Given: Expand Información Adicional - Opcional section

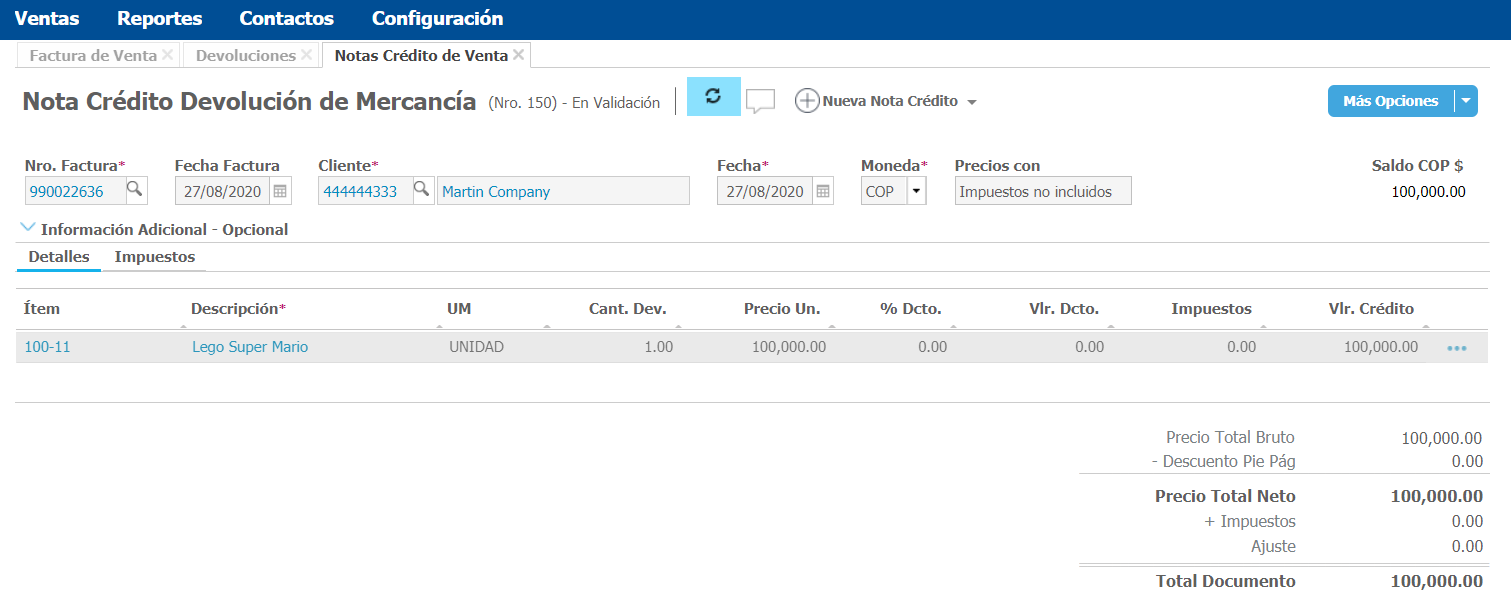Looking at the screenshot, I should tap(28, 229).
